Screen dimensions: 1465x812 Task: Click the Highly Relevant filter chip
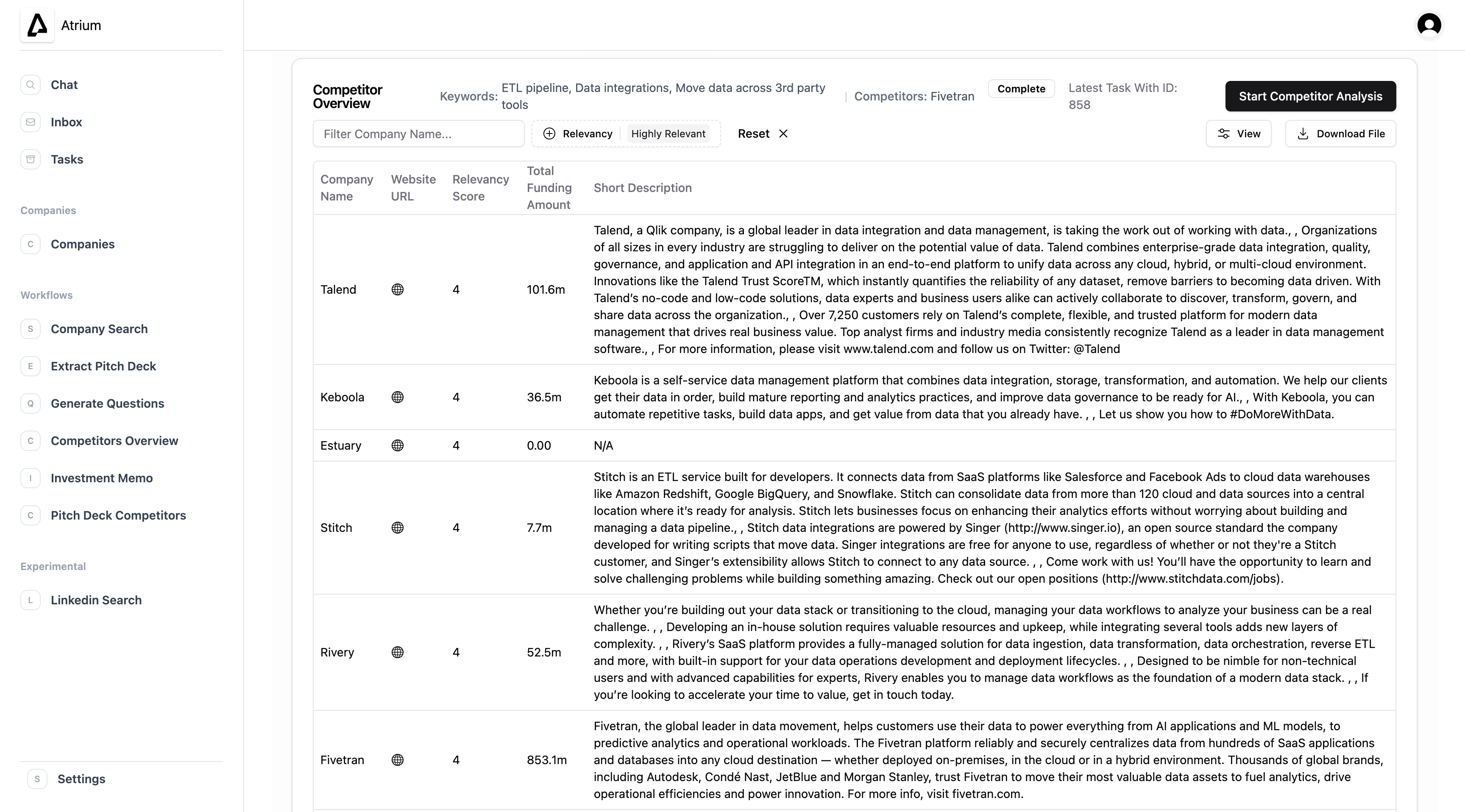(x=668, y=133)
